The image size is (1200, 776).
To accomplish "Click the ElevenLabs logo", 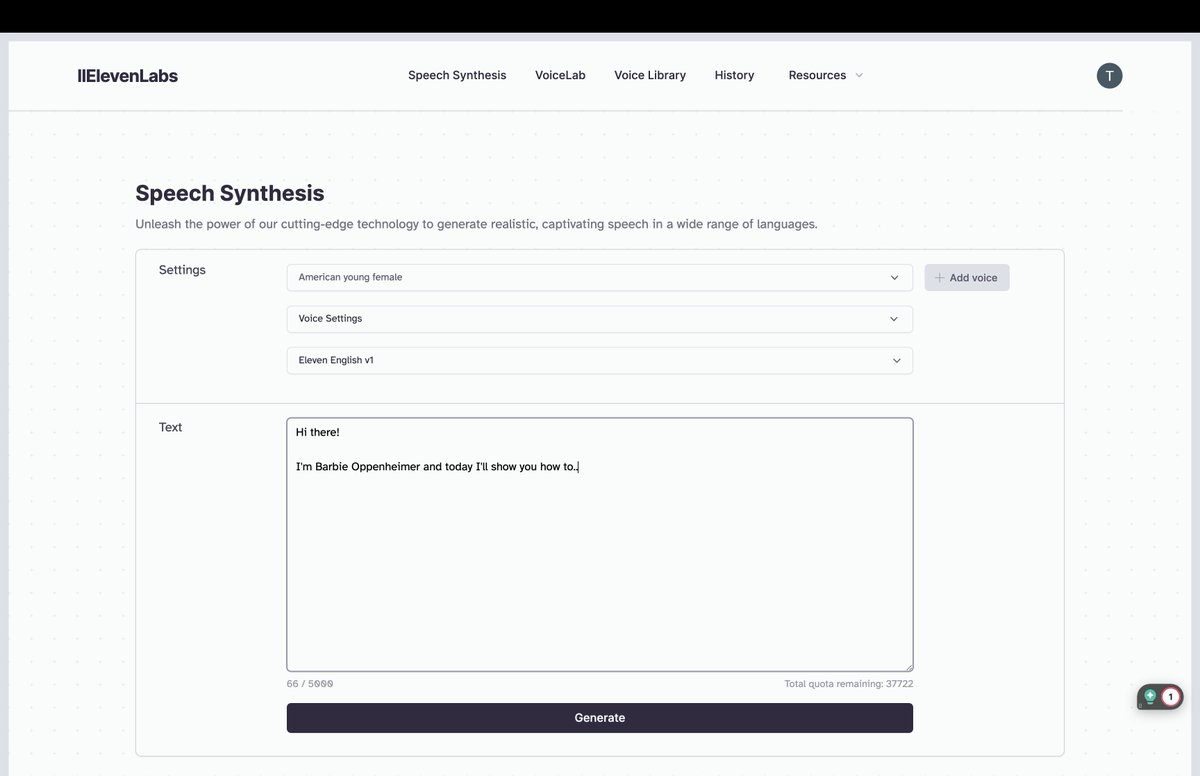I will point(127,75).
